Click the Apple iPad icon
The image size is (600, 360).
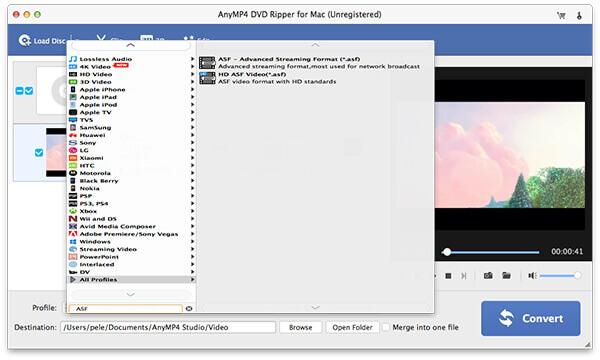point(73,97)
